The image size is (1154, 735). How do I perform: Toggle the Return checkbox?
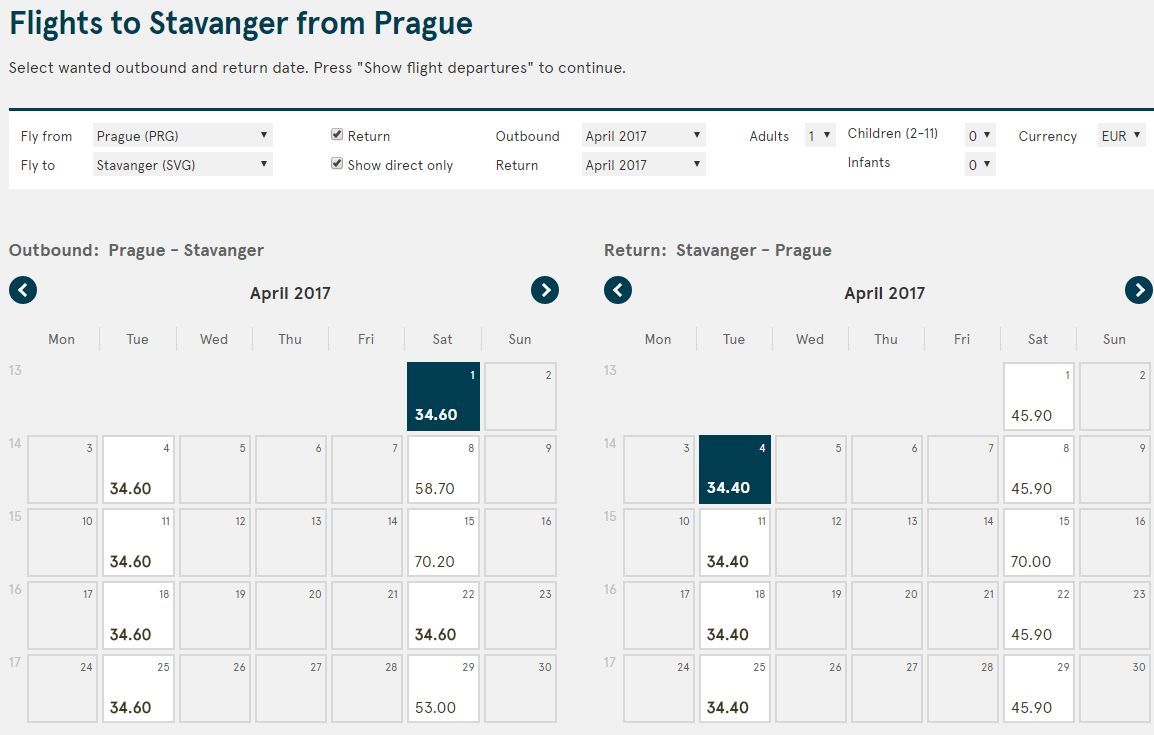pyautogui.click(x=336, y=135)
